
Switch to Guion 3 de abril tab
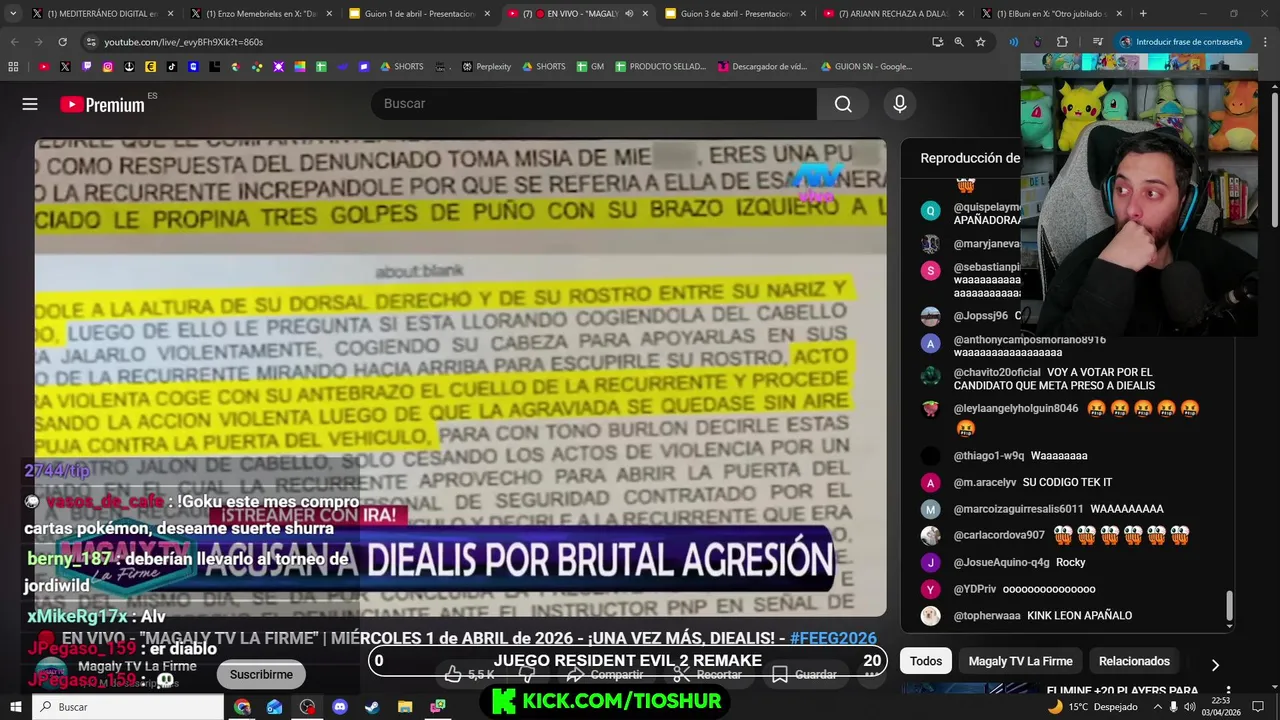click(x=734, y=14)
